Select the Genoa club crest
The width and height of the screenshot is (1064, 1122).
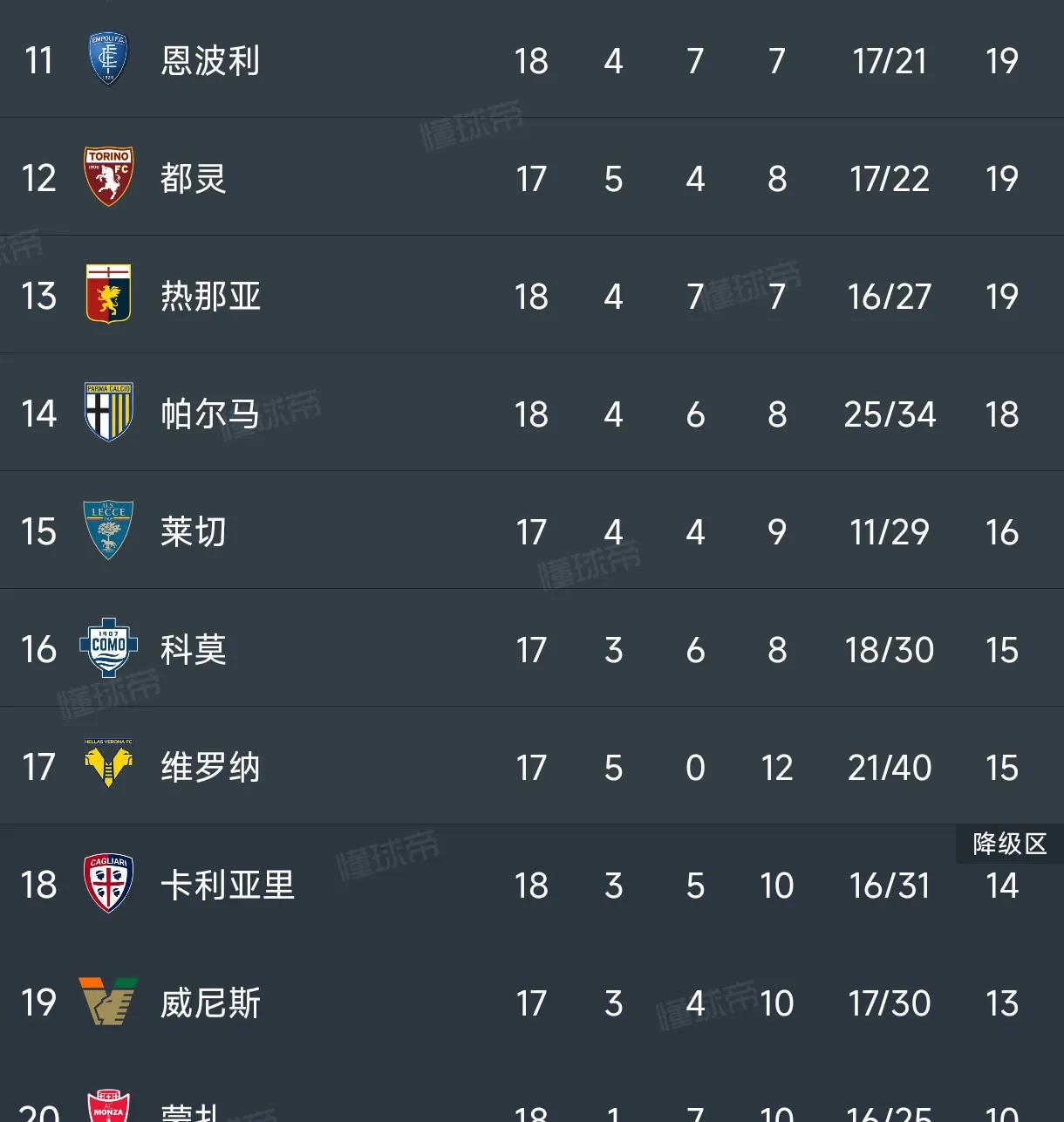coord(109,295)
